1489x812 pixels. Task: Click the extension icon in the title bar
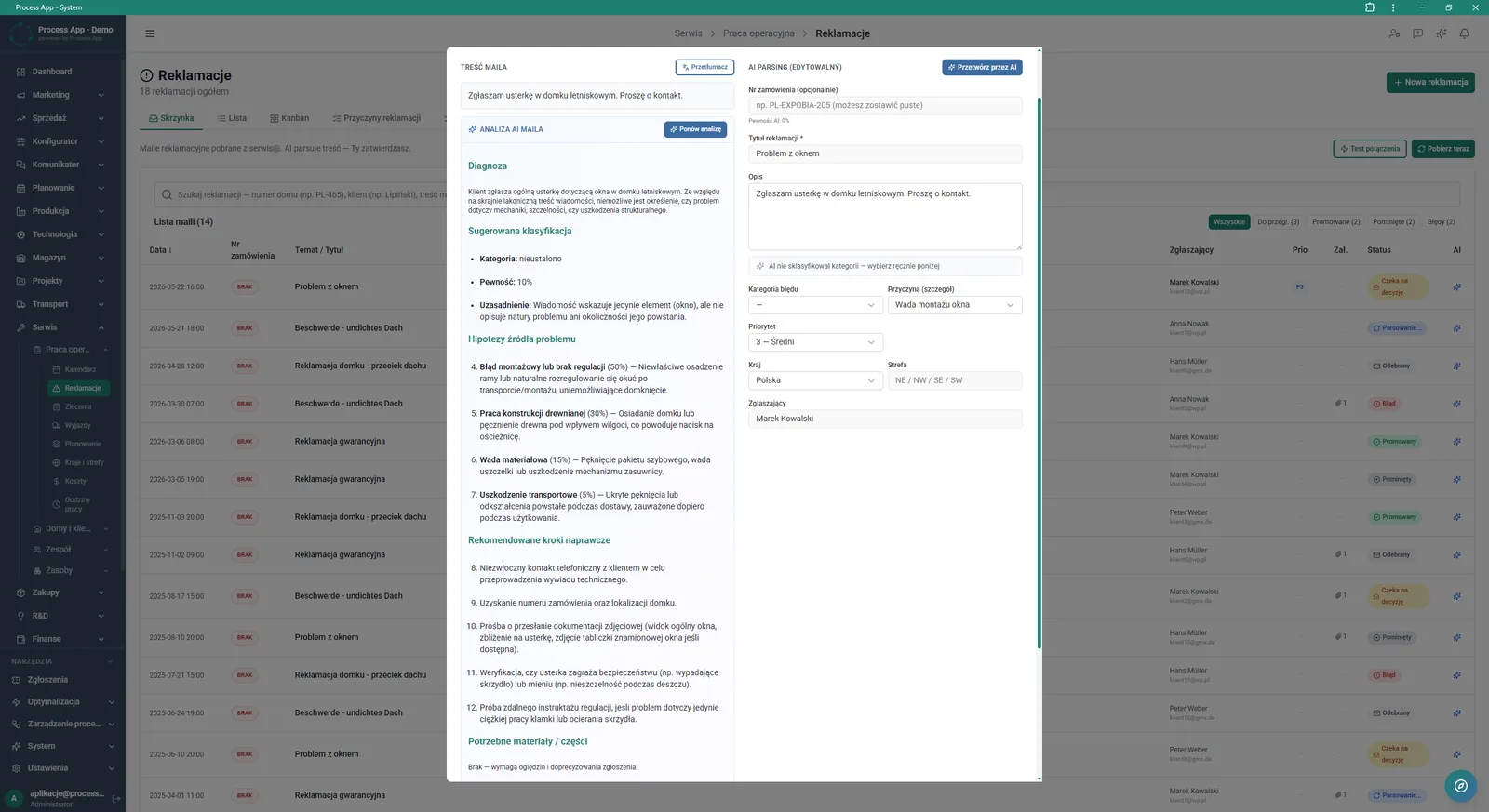(1370, 7)
